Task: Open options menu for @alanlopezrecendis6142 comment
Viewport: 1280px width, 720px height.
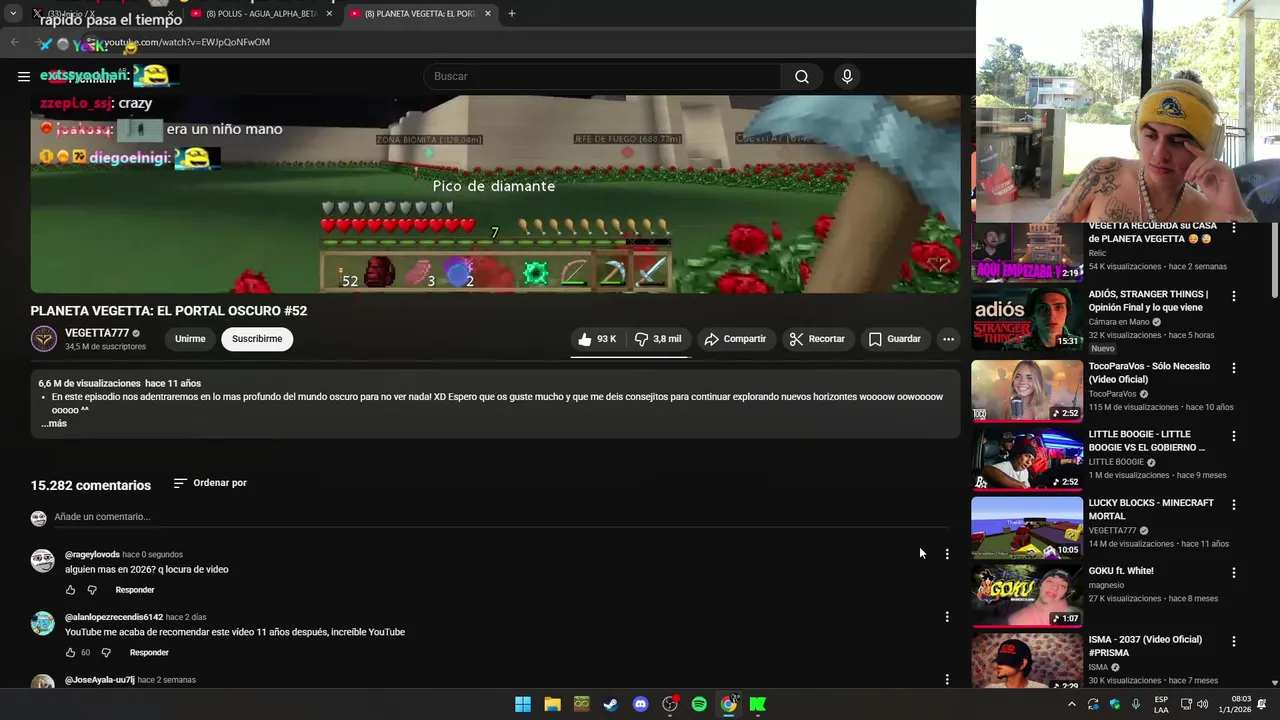Action: pyautogui.click(x=947, y=617)
